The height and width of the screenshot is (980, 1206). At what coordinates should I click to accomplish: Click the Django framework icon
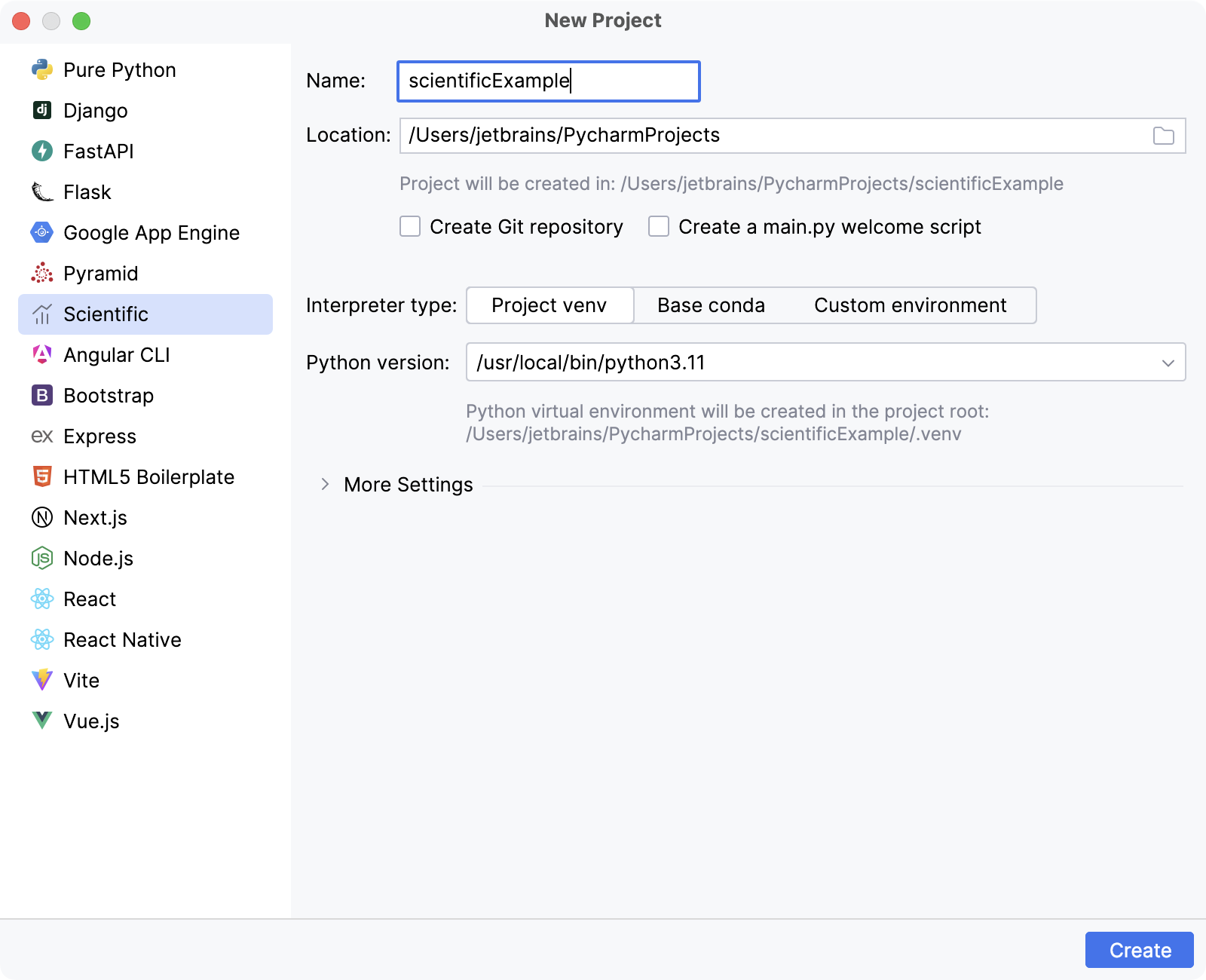(x=43, y=110)
